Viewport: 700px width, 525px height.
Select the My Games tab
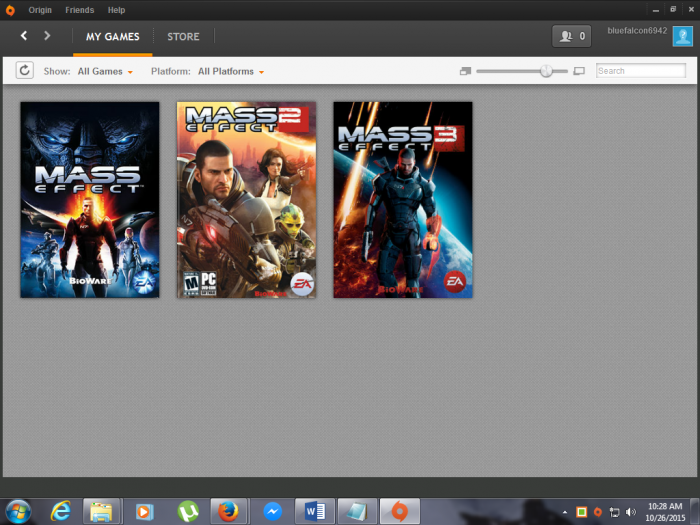[113, 37]
